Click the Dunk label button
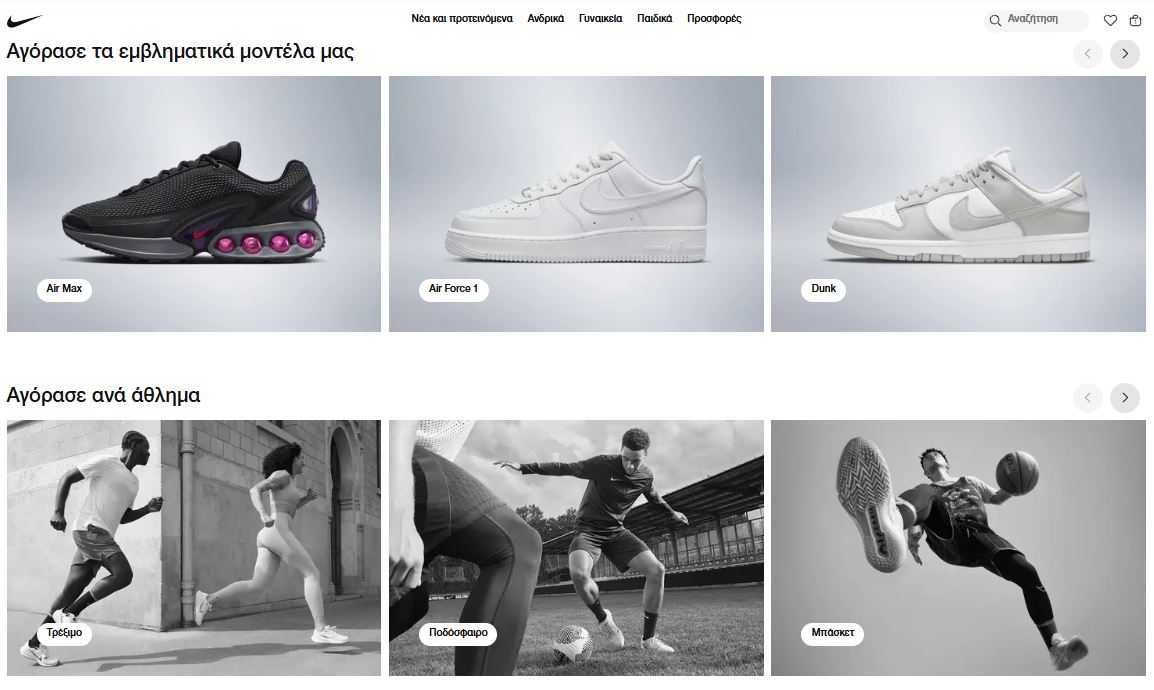 [824, 289]
